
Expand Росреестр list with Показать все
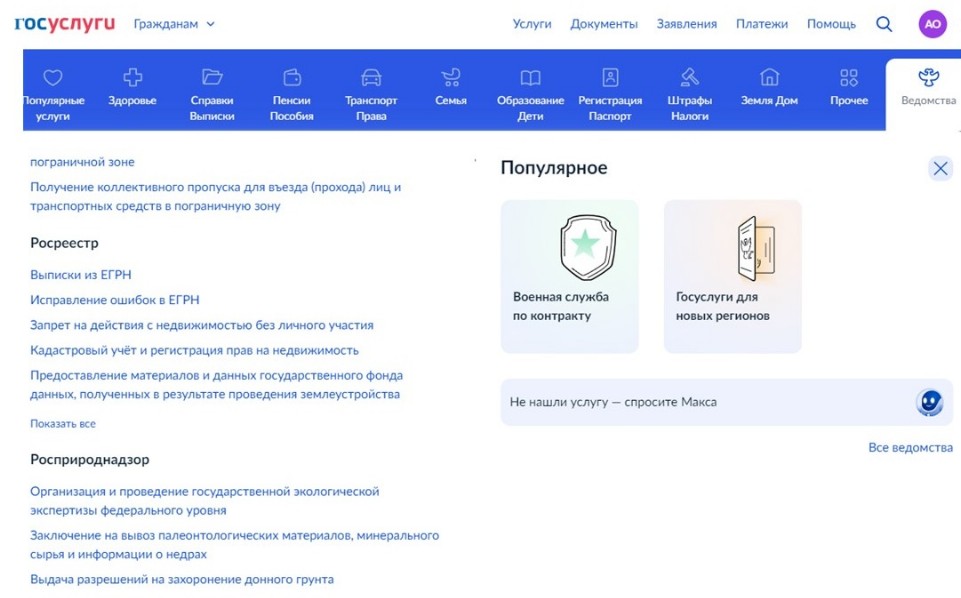(x=63, y=424)
